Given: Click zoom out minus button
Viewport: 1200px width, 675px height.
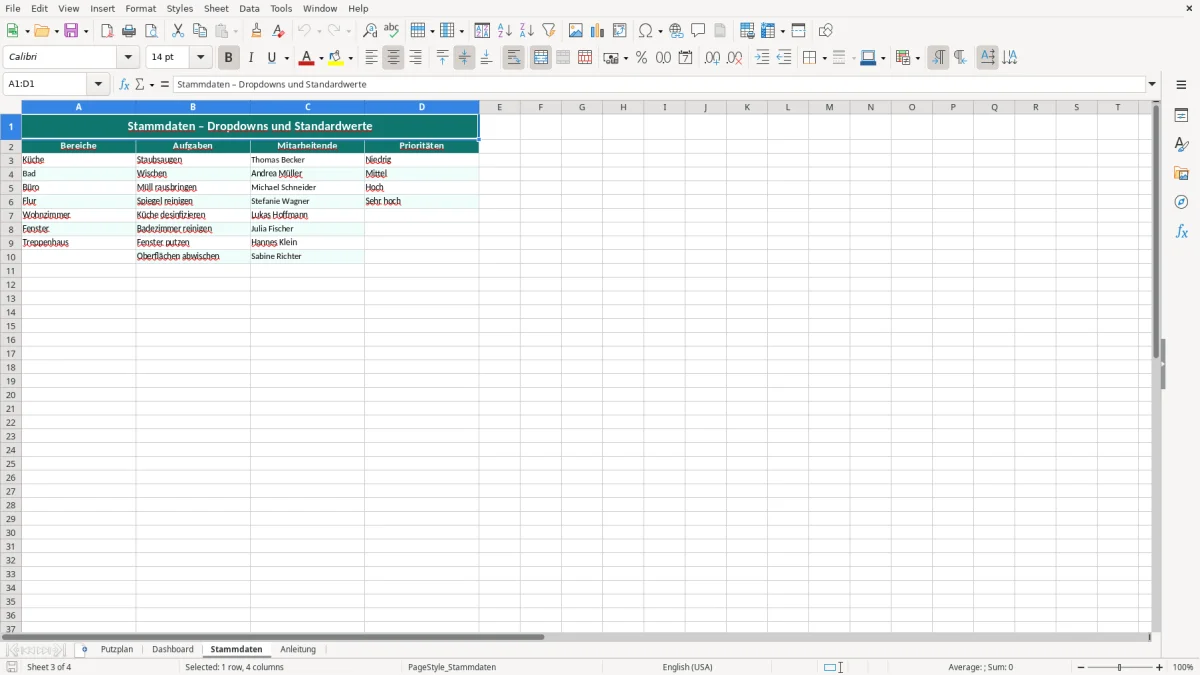Looking at the screenshot, I should pos(1081,667).
